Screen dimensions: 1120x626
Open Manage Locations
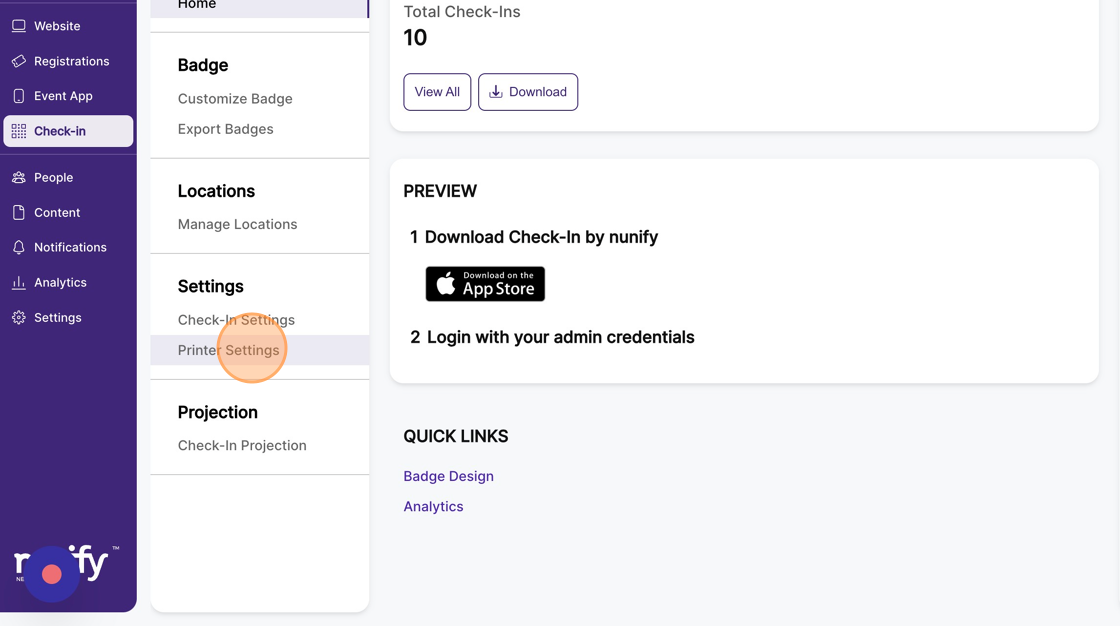pos(237,224)
